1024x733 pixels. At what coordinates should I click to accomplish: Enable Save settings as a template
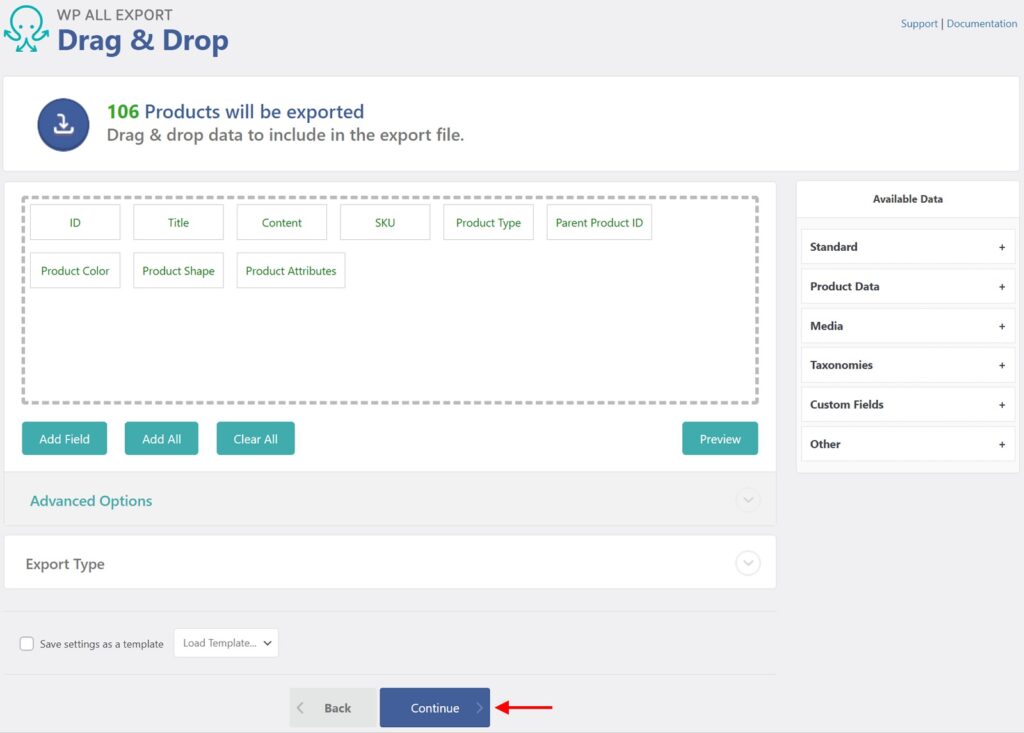coord(27,643)
